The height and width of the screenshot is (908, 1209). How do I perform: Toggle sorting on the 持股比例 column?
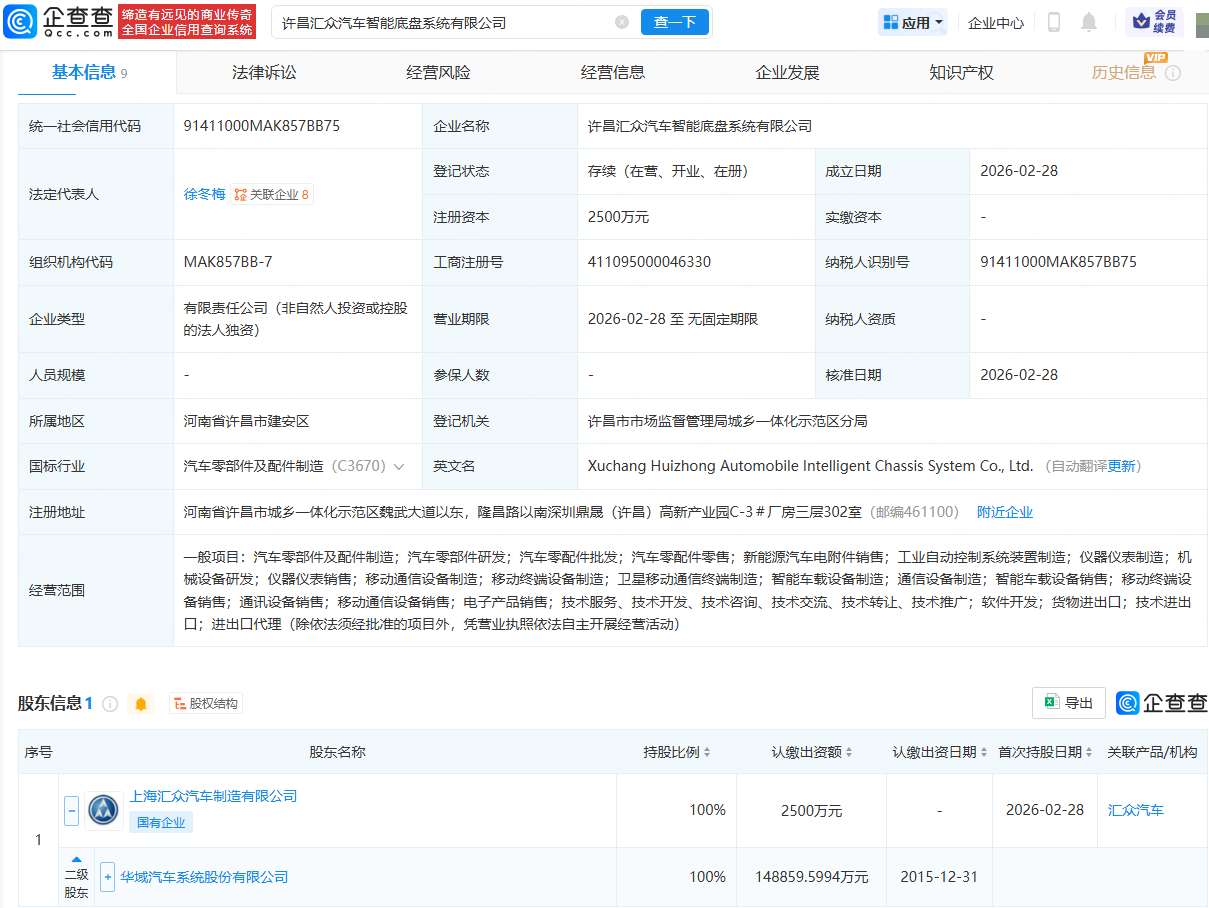708,751
